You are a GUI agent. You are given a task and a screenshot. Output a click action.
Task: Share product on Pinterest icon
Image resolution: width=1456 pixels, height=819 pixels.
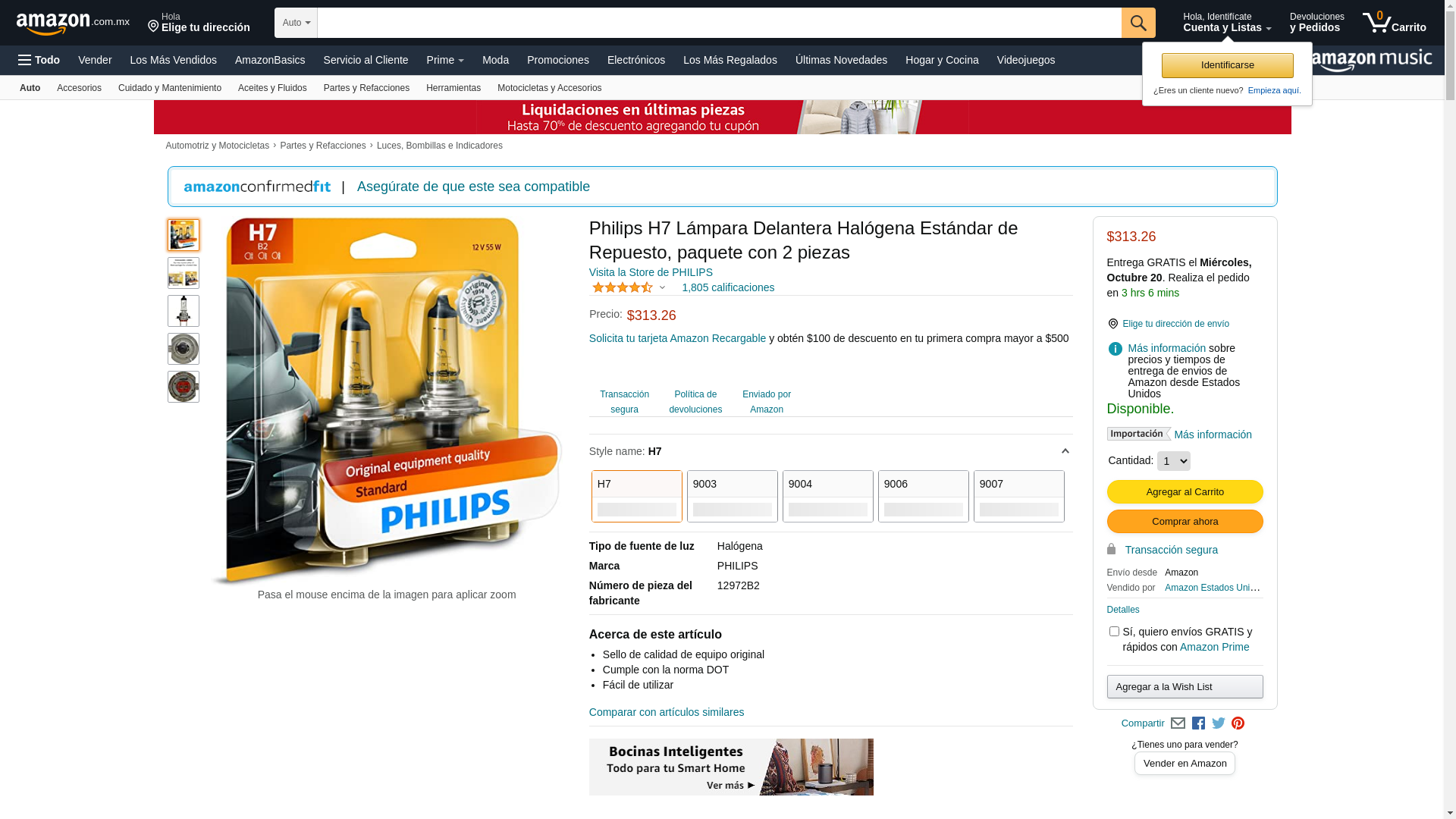coord(1238,723)
